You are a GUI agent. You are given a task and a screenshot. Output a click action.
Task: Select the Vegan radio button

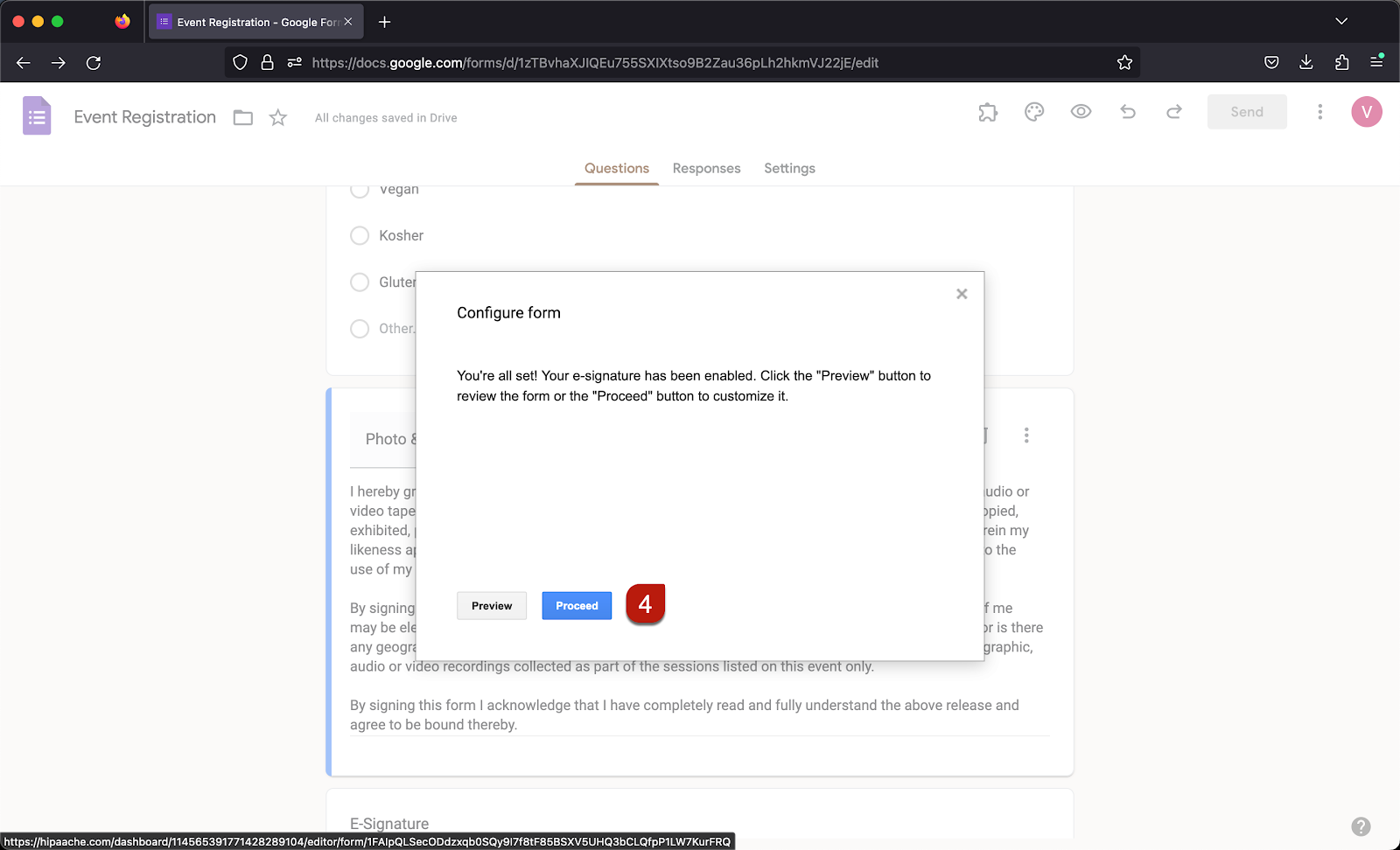[x=359, y=189]
